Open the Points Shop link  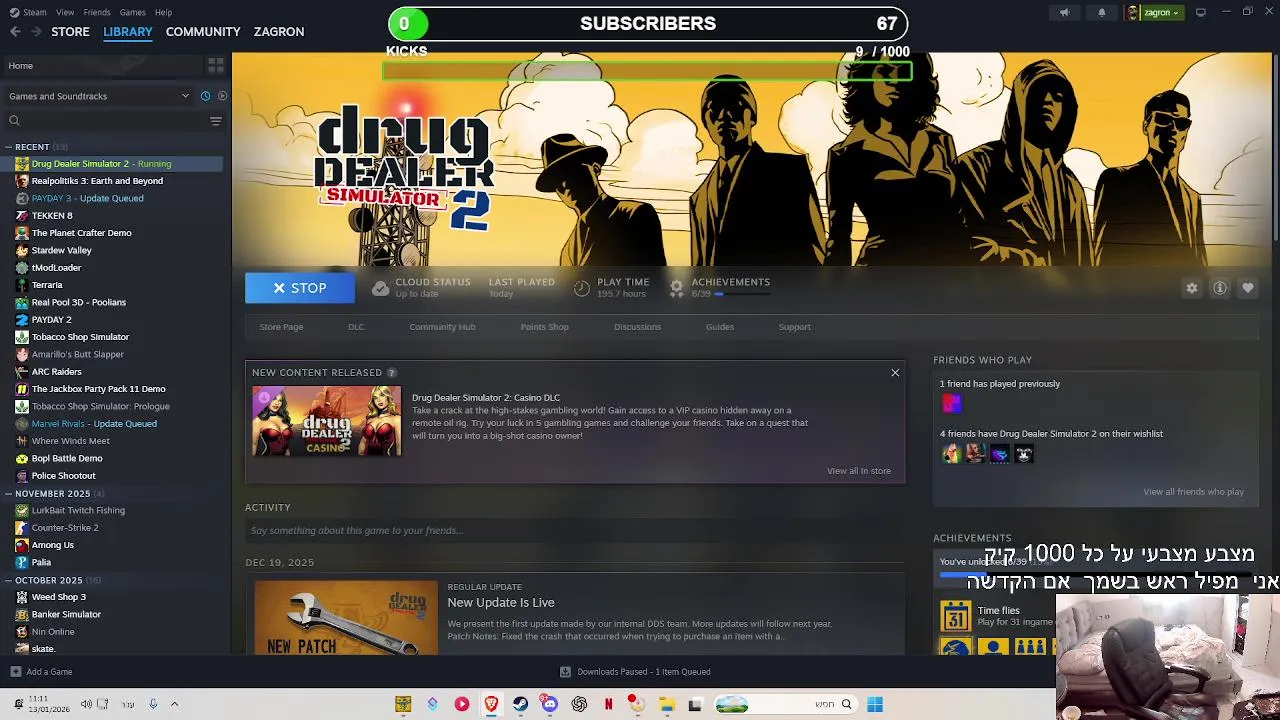point(544,327)
